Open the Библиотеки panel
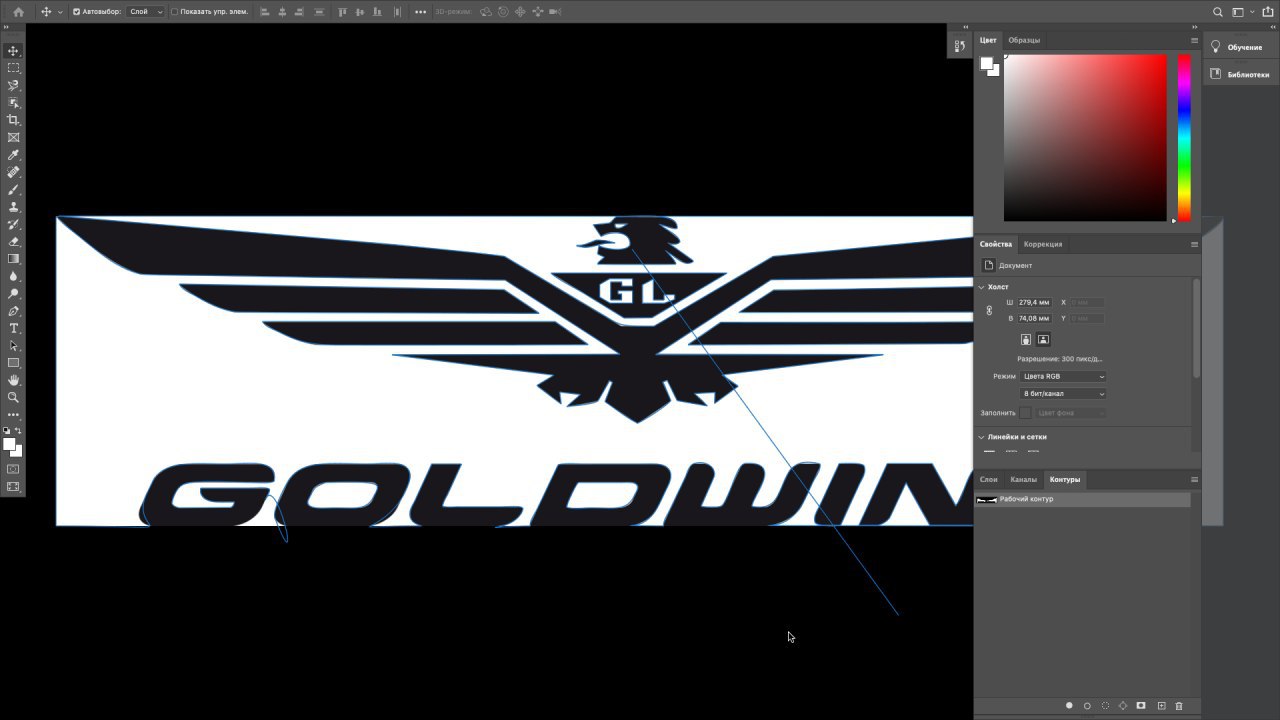Image resolution: width=1280 pixels, height=720 pixels. click(x=1240, y=74)
